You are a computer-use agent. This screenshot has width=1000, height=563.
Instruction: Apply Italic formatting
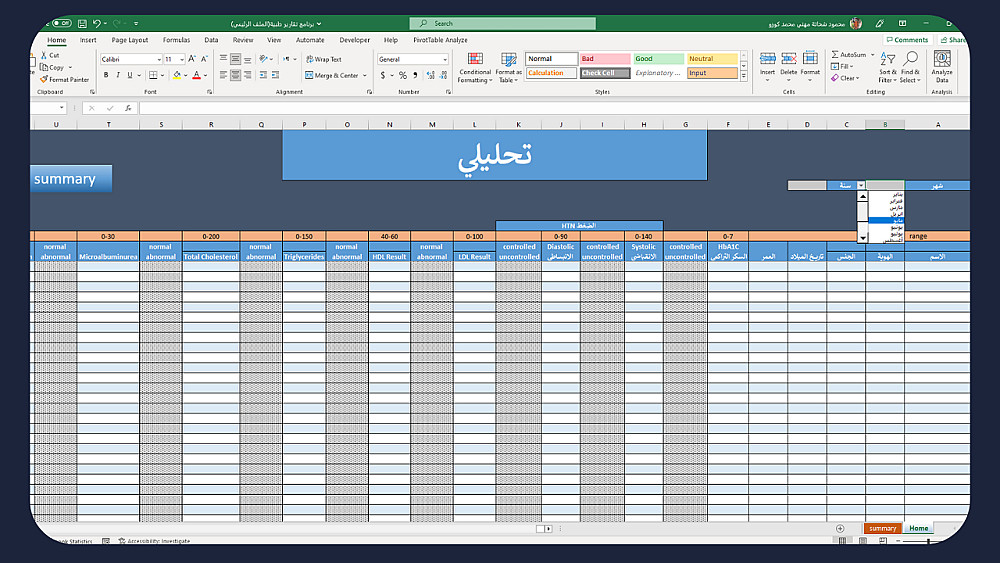tap(118, 75)
